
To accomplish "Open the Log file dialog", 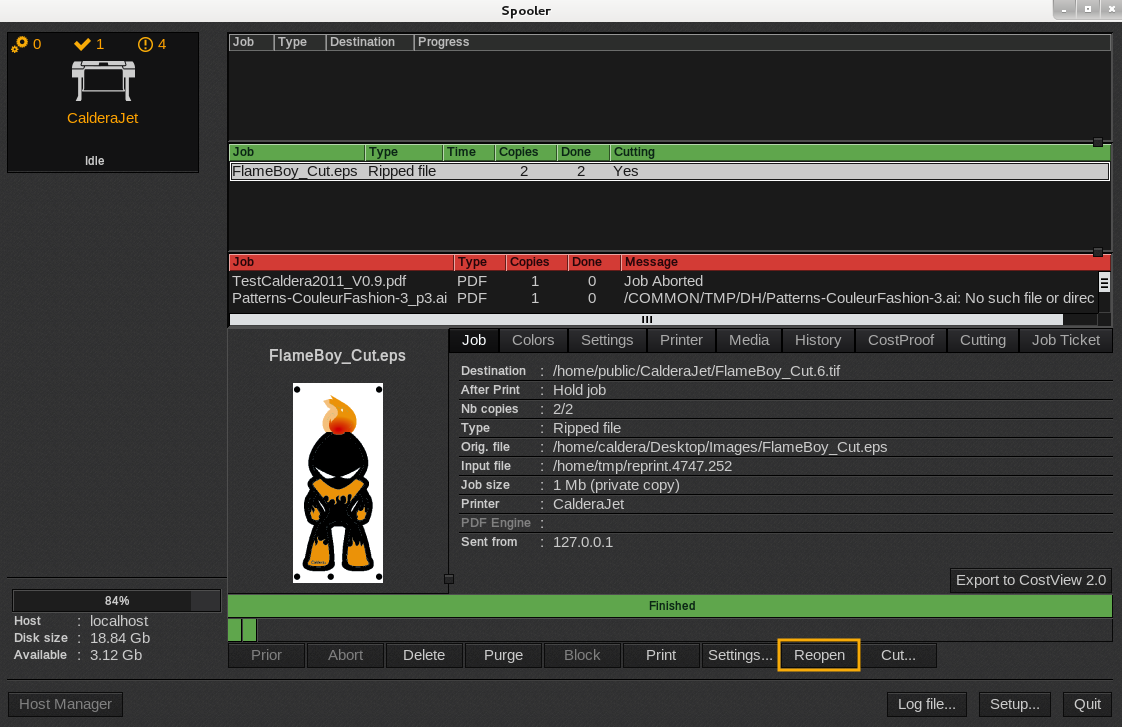I will point(926,704).
